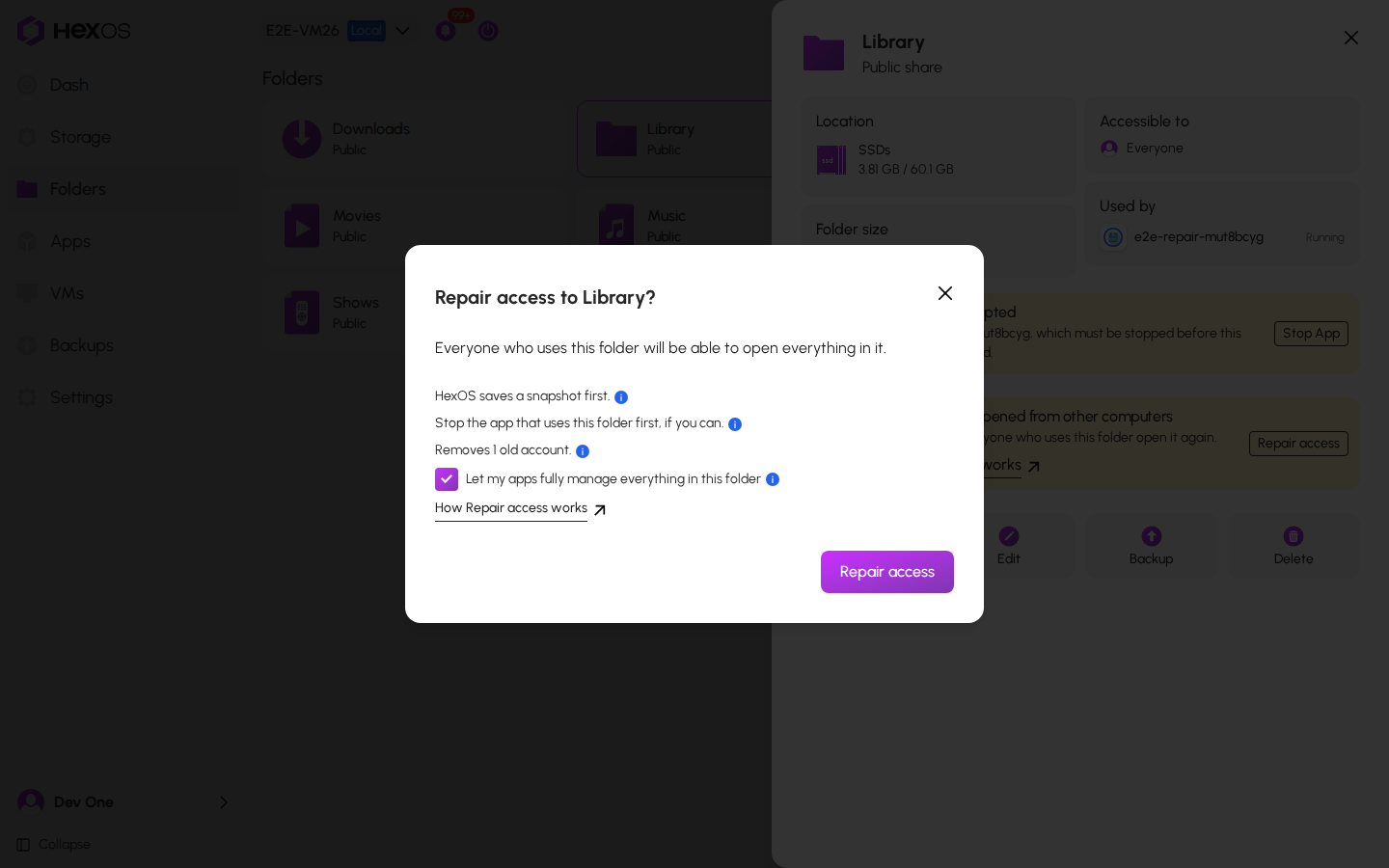Viewport: 1389px width, 868px height.
Task: Expand the E2E-VM26 server dropdown
Action: click(x=339, y=31)
